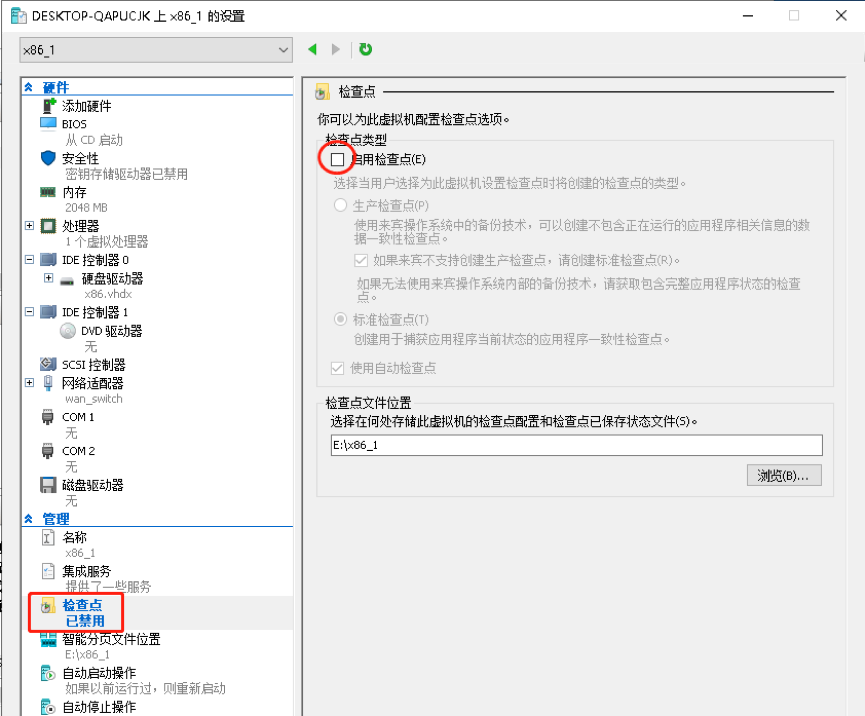Open the 内存 settings entry
This screenshot has width=865, height=716.
point(74,192)
